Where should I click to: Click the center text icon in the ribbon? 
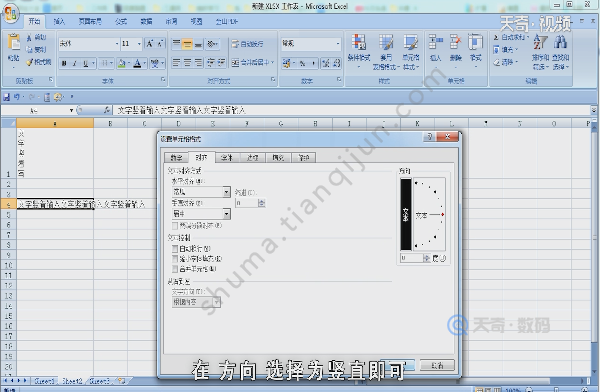point(187,62)
